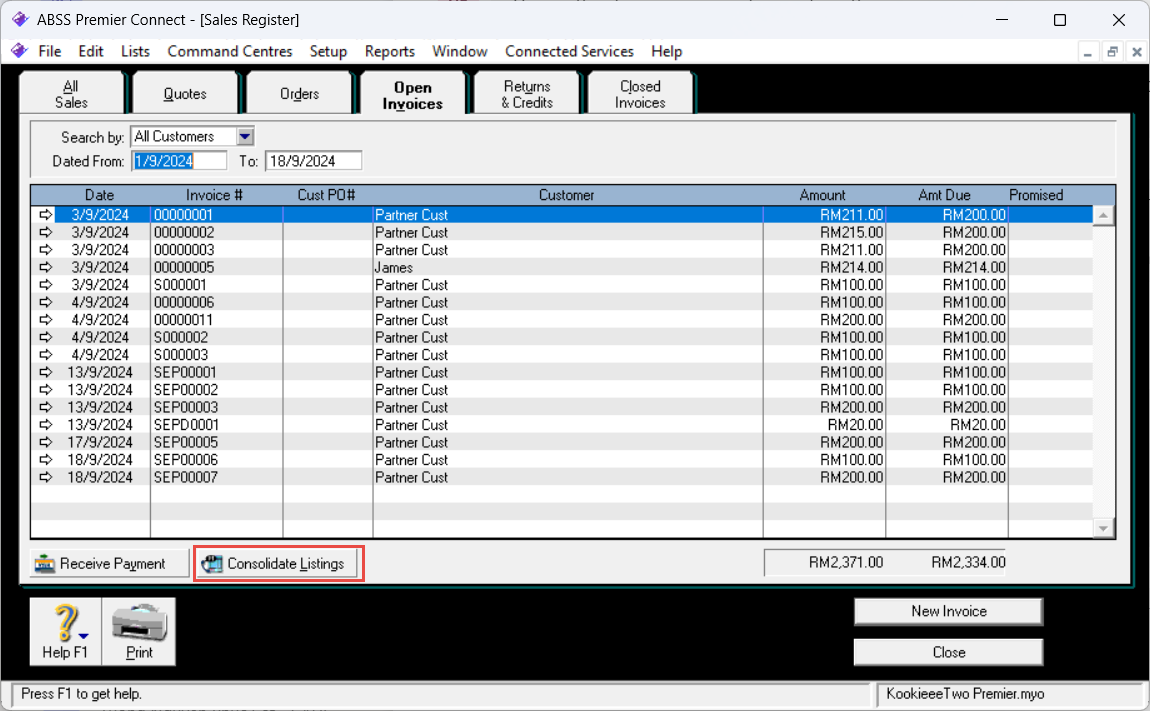This screenshot has width=1150, height=711.
Task: Click the scrollbar down arrow in list
Action: click(1104, 528)
